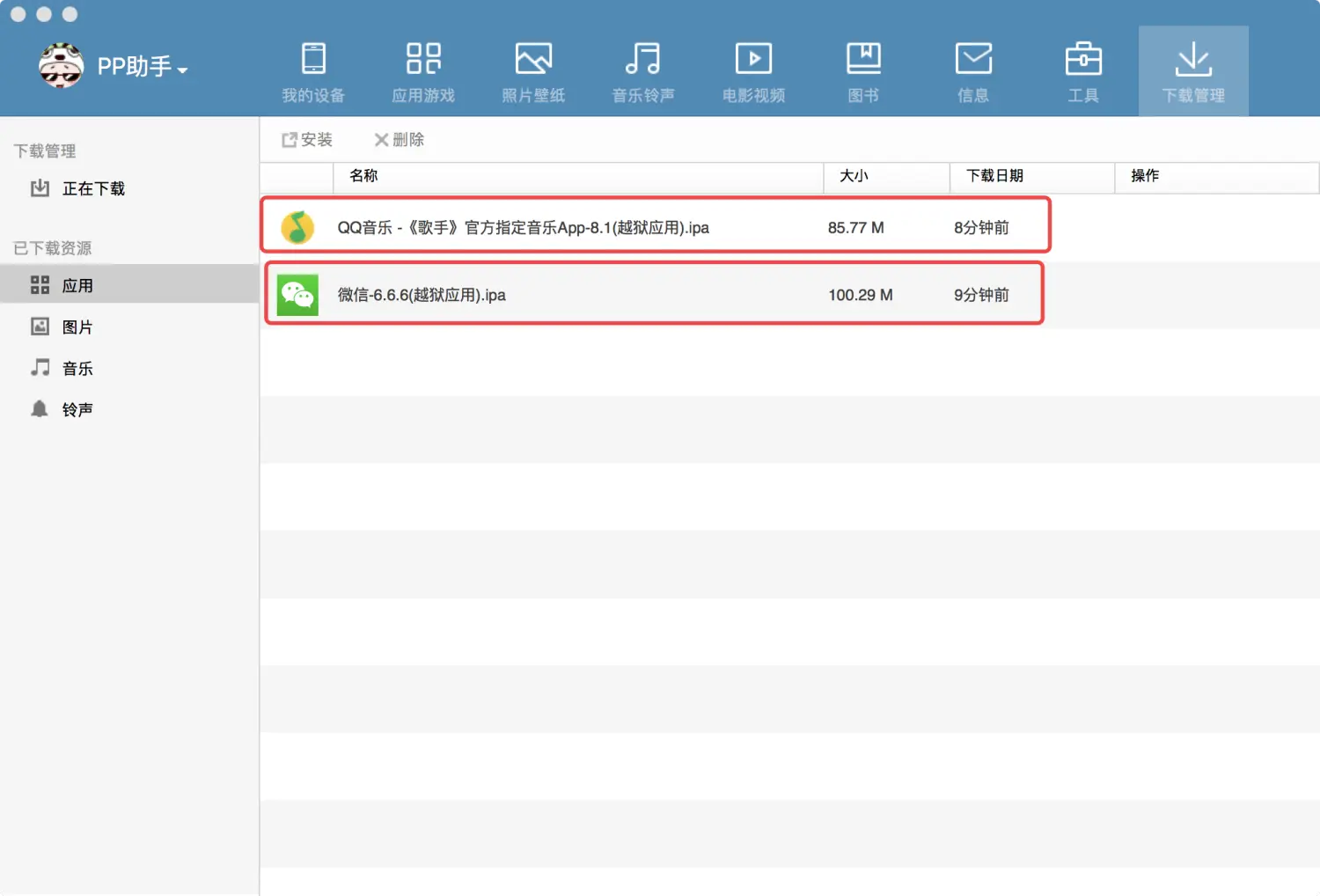Open the 下载管理 download arrow icon
The width and height of the screenshot is (1320, 896).
[x=1193, y=58]
